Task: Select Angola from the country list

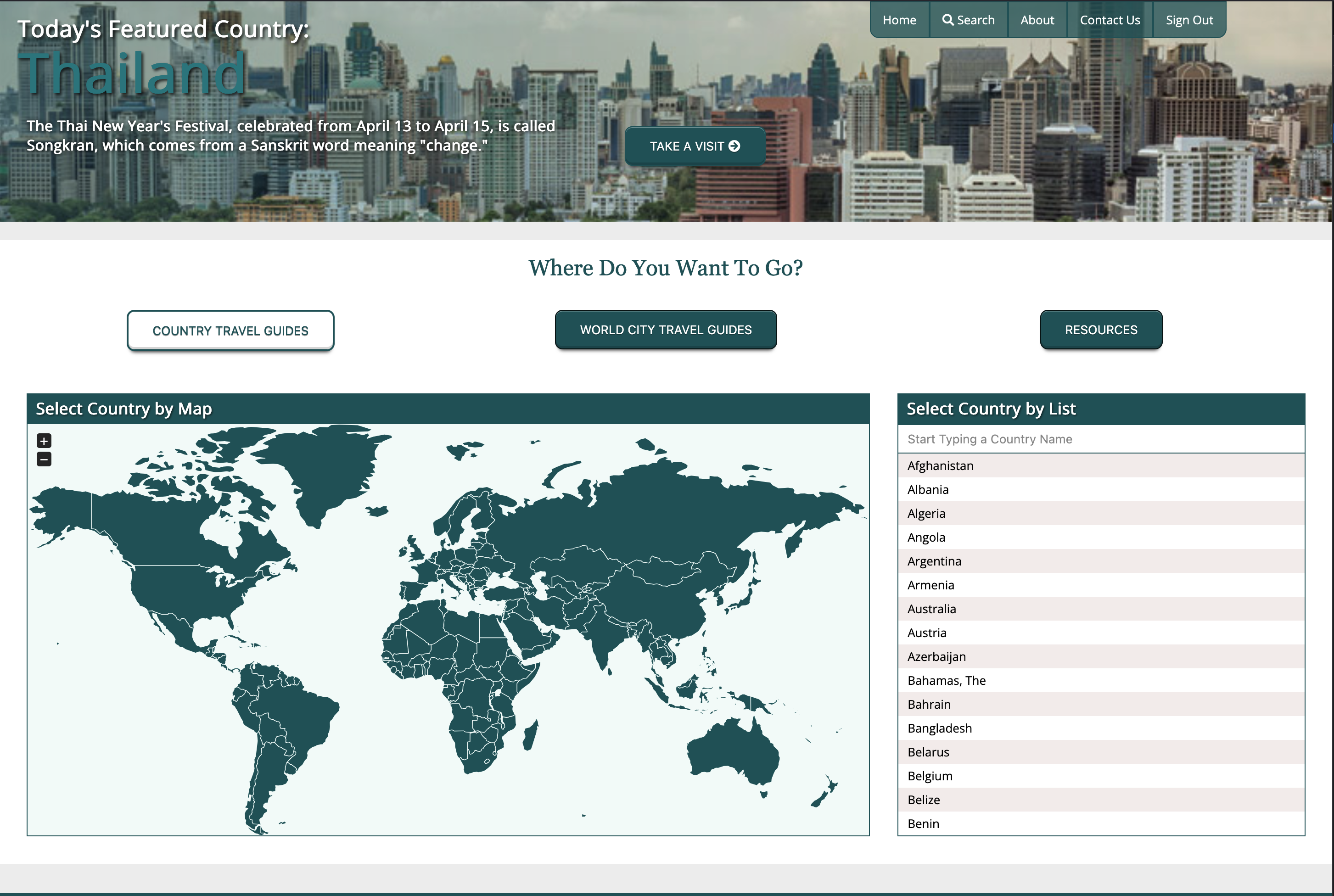Action: (1101, 537)
